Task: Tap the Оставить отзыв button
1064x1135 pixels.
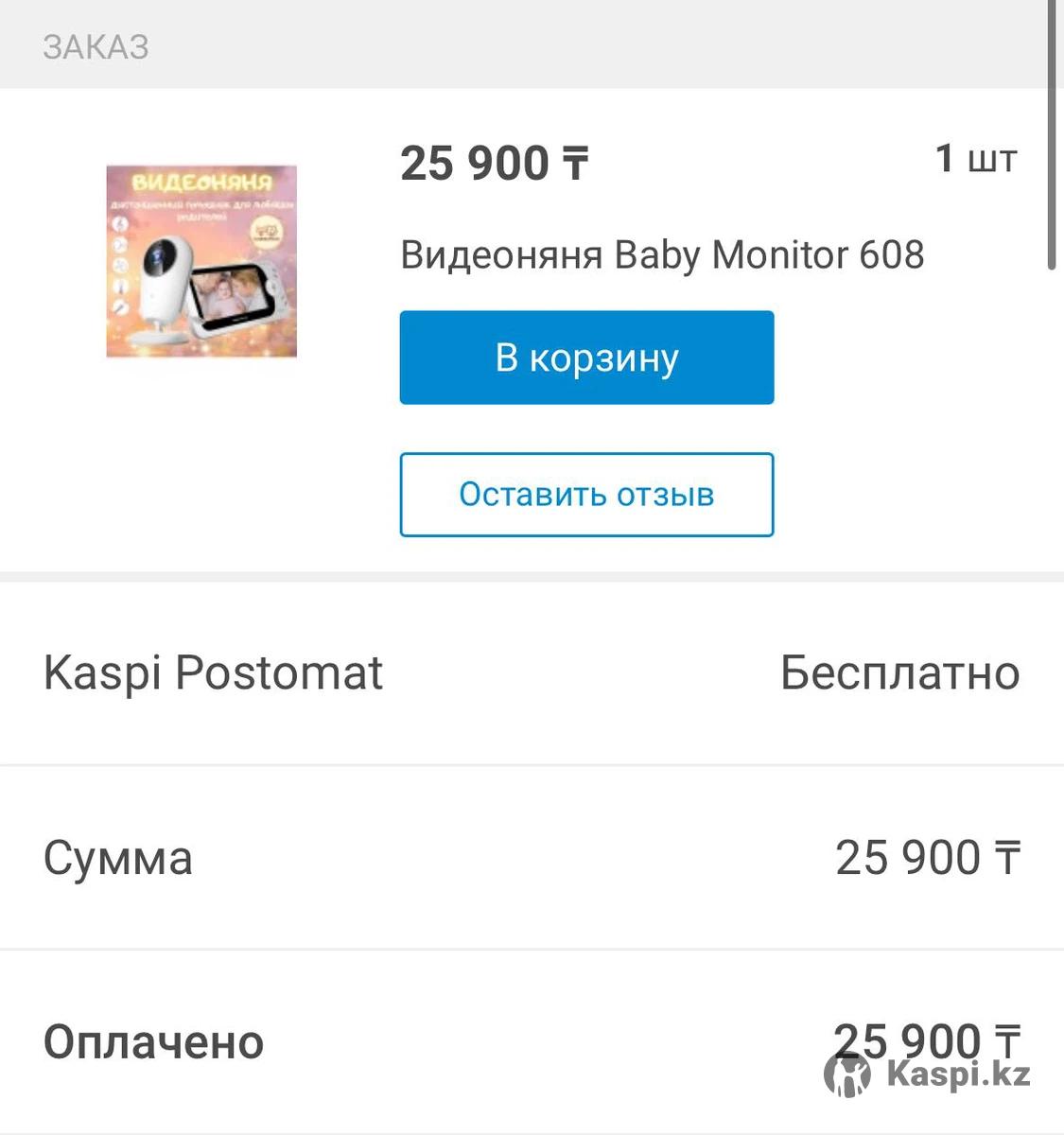Action: [586, 495]
